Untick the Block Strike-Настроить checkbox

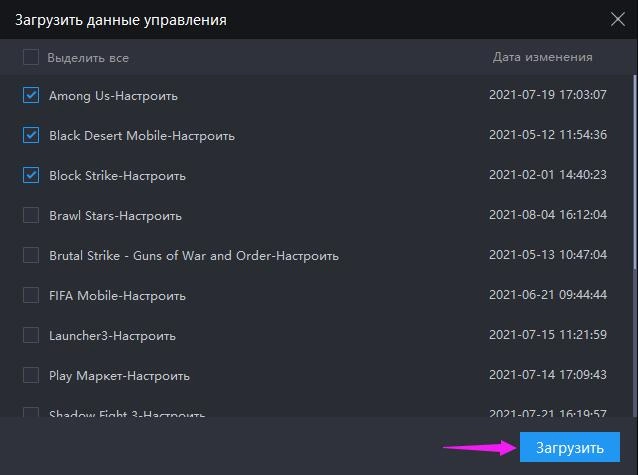point(31,176)
